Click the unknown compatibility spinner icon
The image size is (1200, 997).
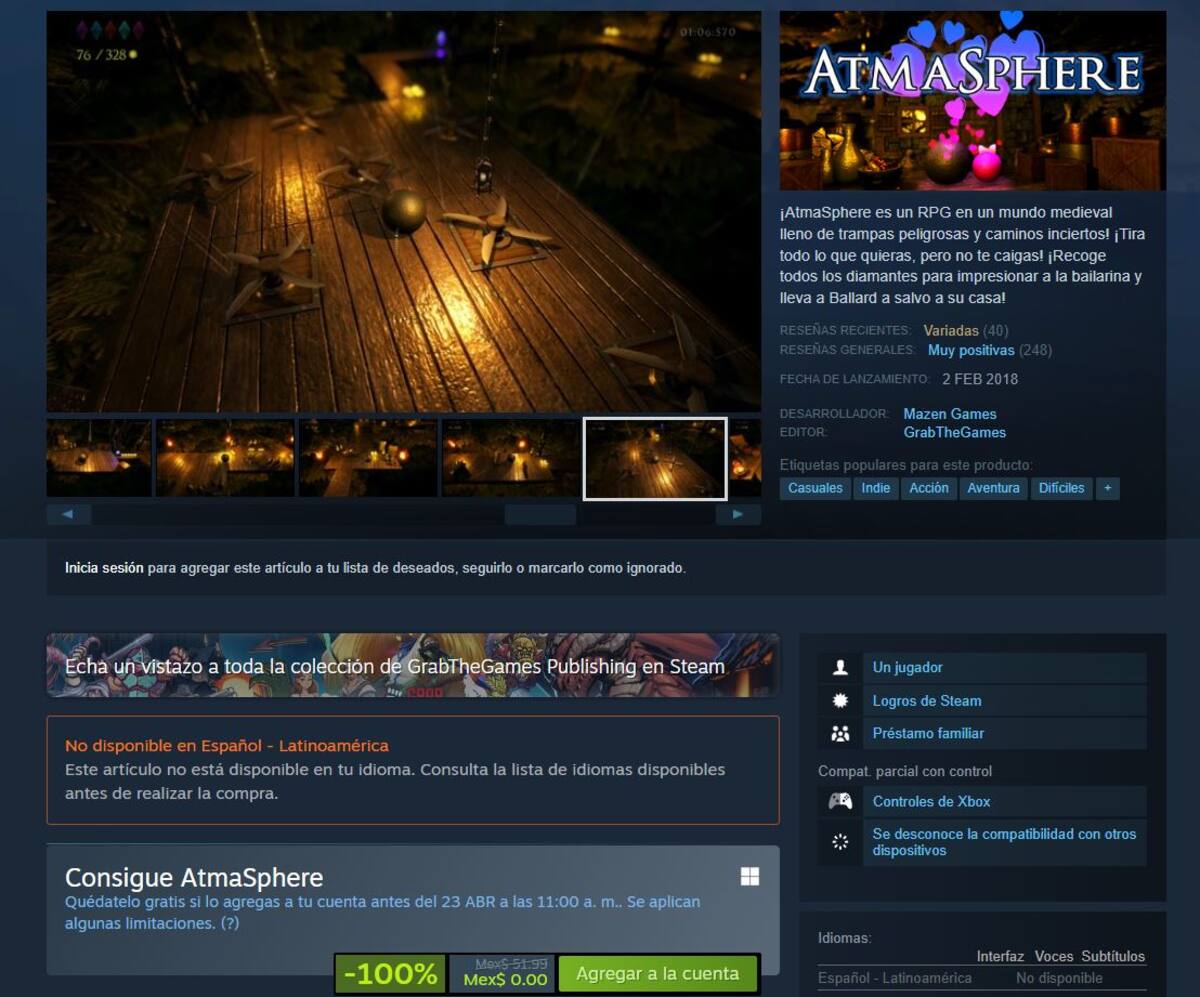(840, 842)
